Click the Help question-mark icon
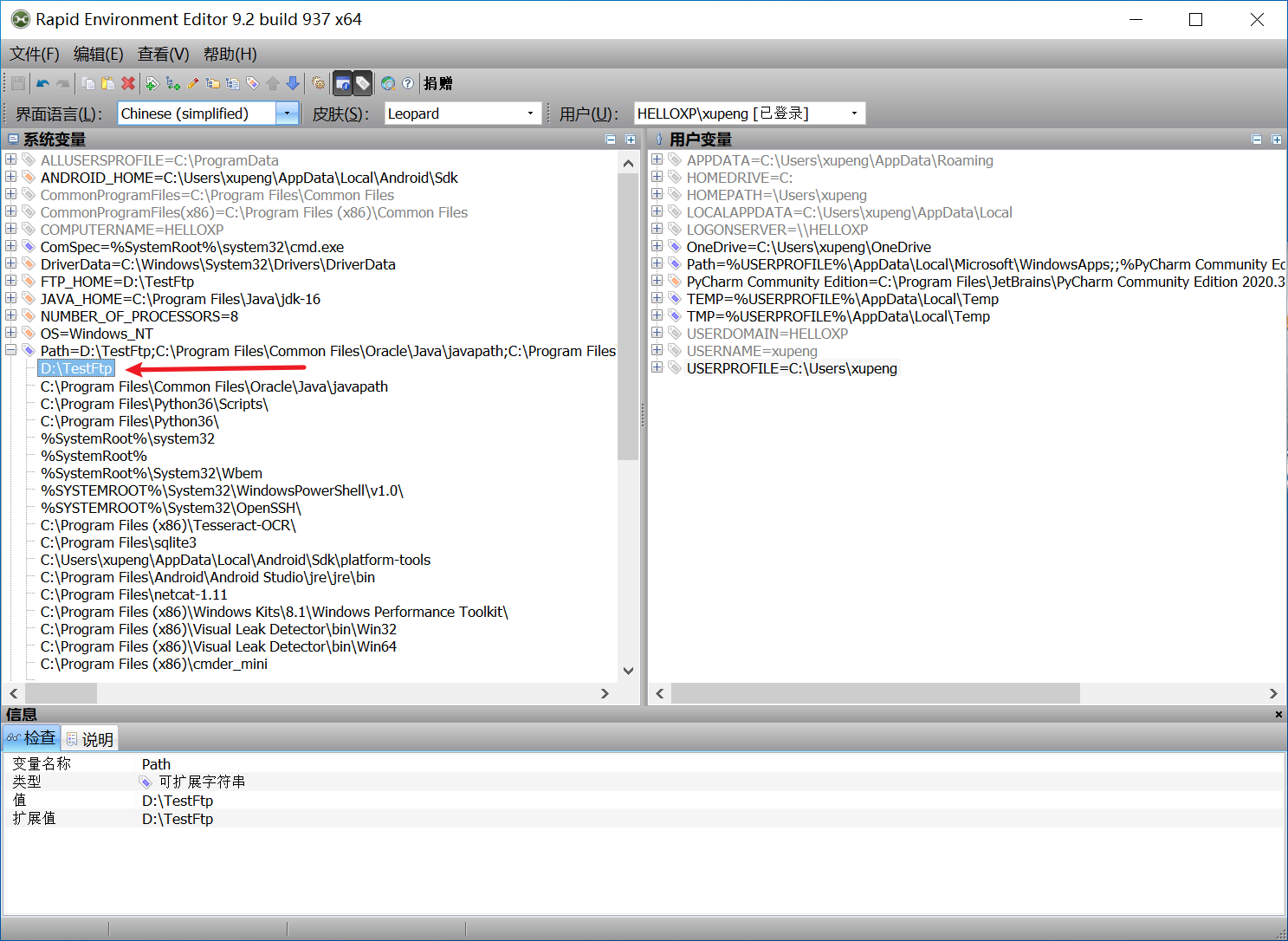This screenshot has height=941, width=1288. point(408,82)
